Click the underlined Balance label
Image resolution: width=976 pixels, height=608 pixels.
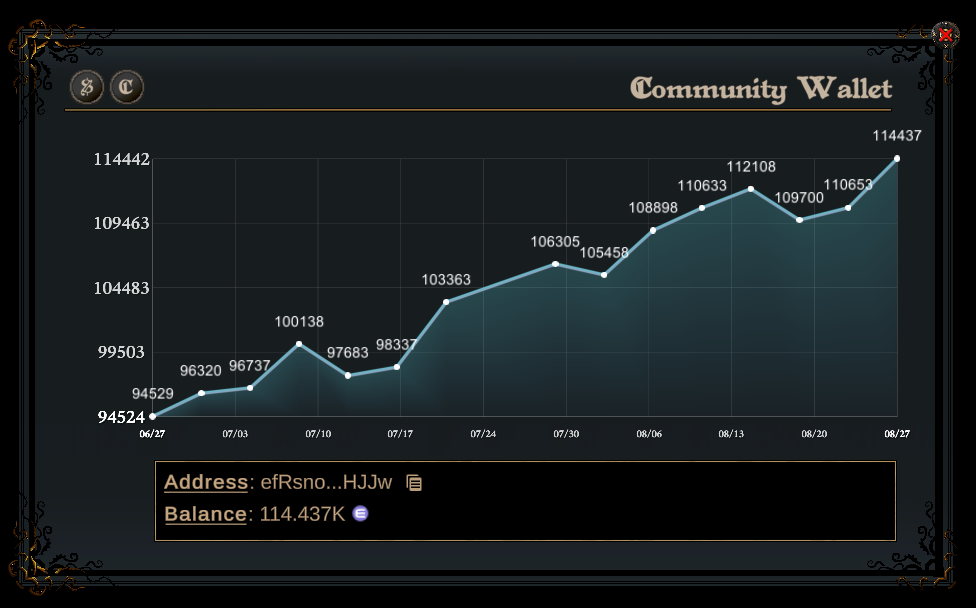(x=205, y=514)
